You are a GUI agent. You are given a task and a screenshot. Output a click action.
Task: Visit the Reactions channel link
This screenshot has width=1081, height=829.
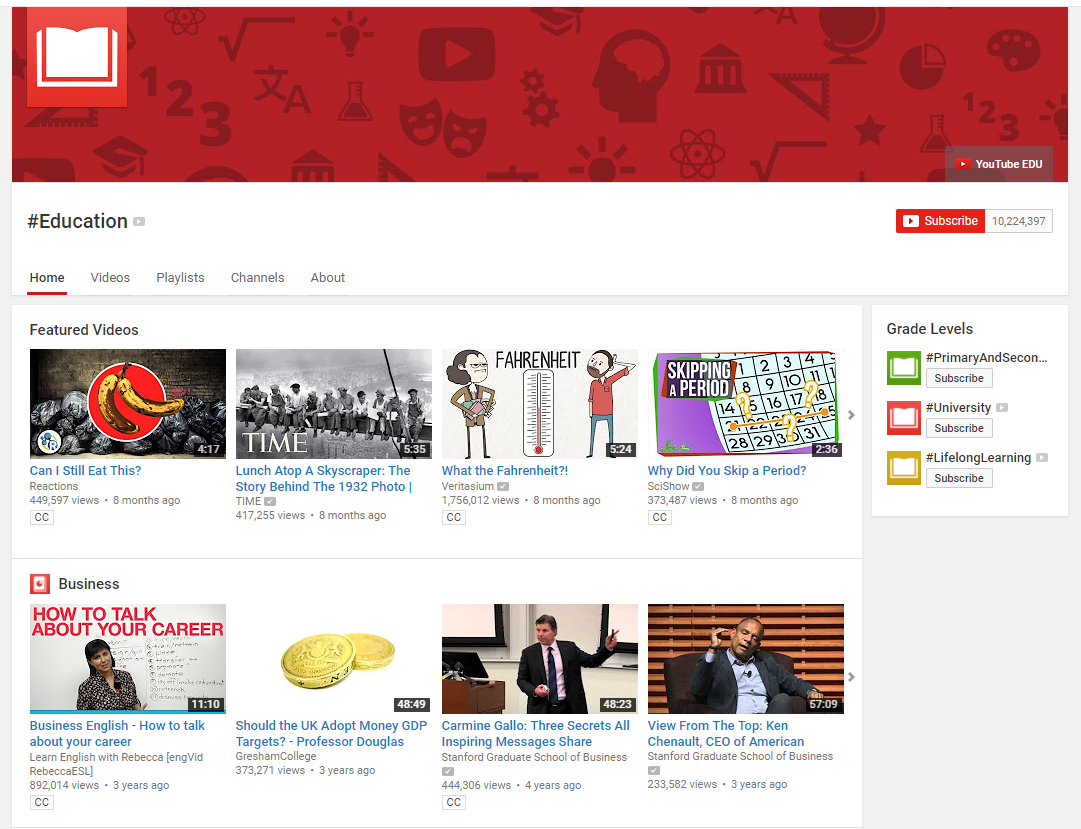[x=54, y=486]
